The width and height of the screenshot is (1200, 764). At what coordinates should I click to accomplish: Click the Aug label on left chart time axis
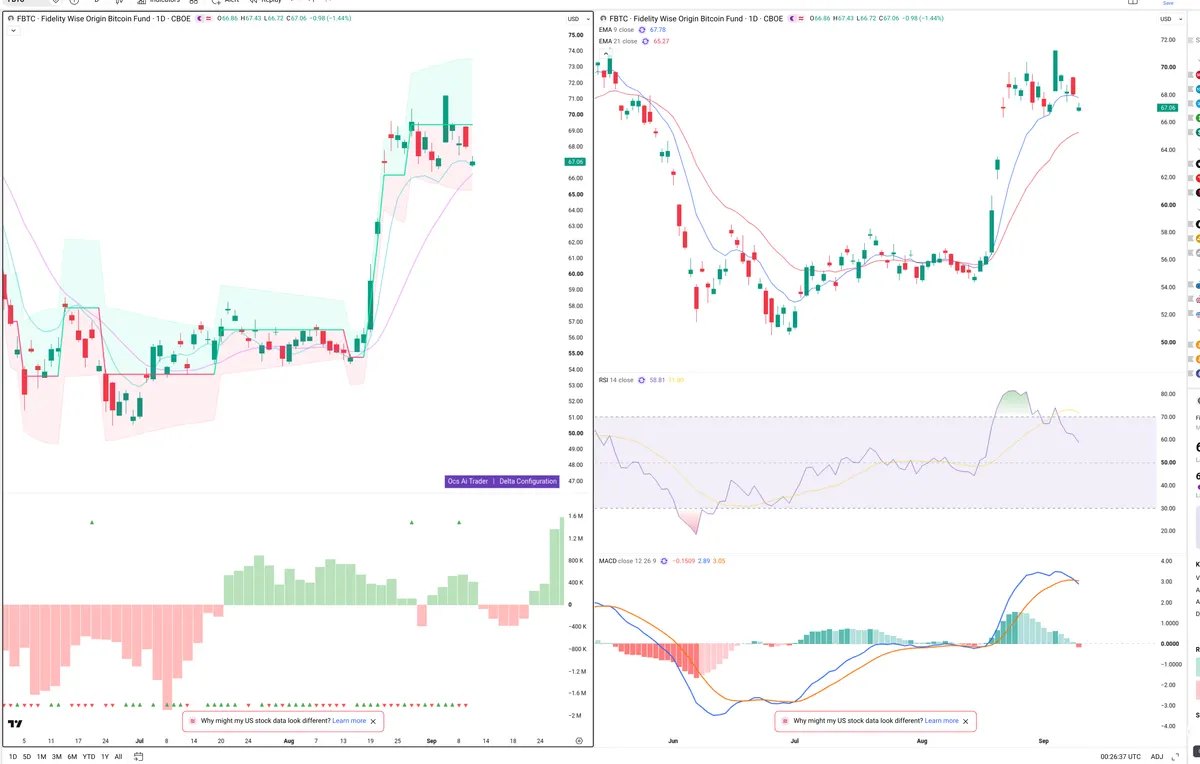(x=289, y=742)
